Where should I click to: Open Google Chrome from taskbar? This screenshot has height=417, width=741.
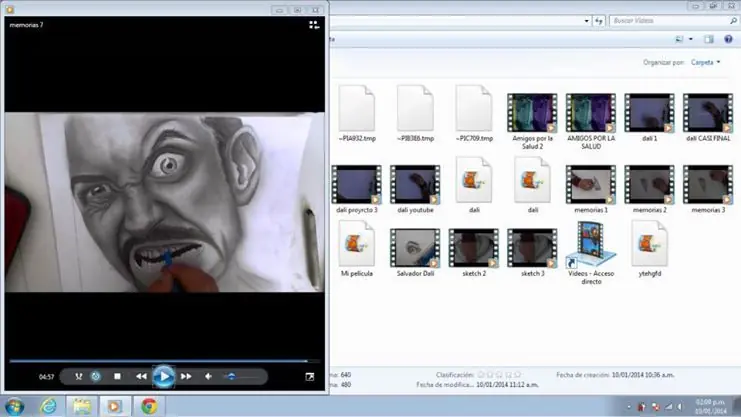coord(149,407)
